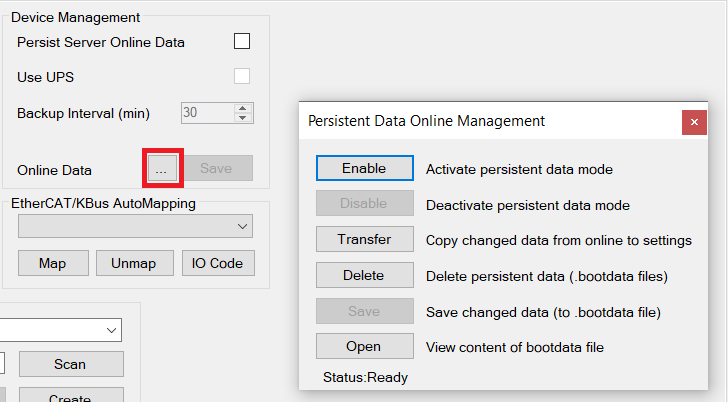Image resolution: width=728 pixels, height=402 pixels.
Task: Click the IO Code button
Action: pos(218,263)
